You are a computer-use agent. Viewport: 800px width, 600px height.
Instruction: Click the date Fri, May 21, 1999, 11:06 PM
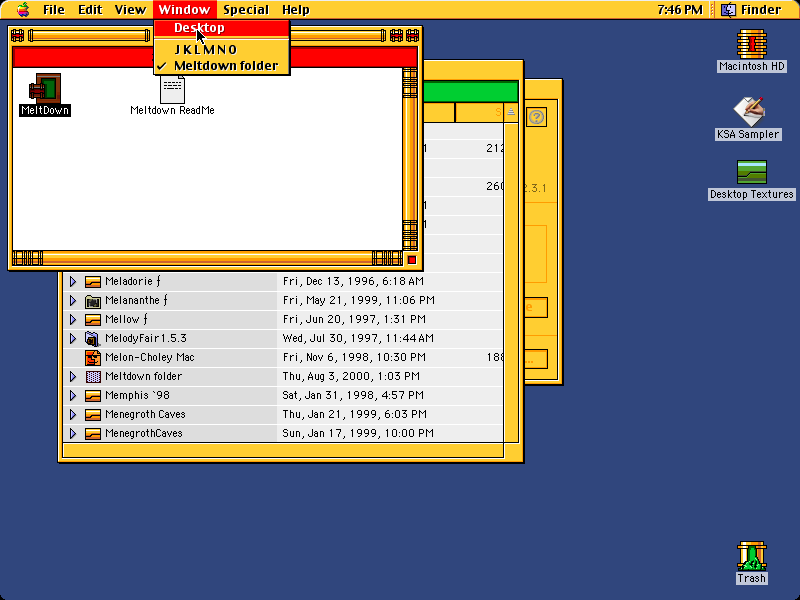tap(359, 301)
